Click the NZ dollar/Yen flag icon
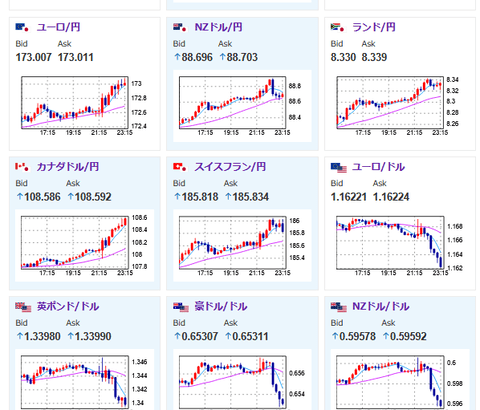 180,27
